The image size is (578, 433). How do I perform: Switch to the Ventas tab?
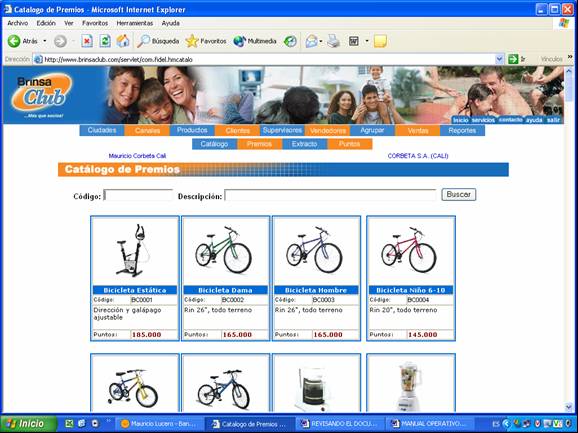(x=418, y=130)
